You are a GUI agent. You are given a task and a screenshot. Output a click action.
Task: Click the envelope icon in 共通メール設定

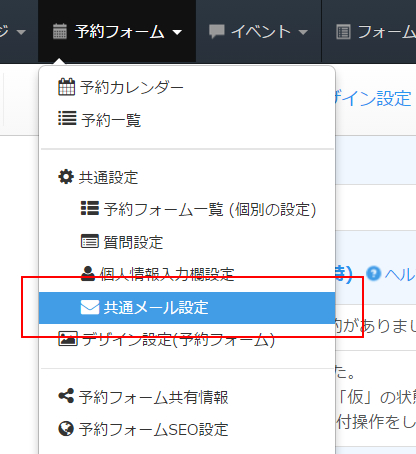(x=90, y=307)
